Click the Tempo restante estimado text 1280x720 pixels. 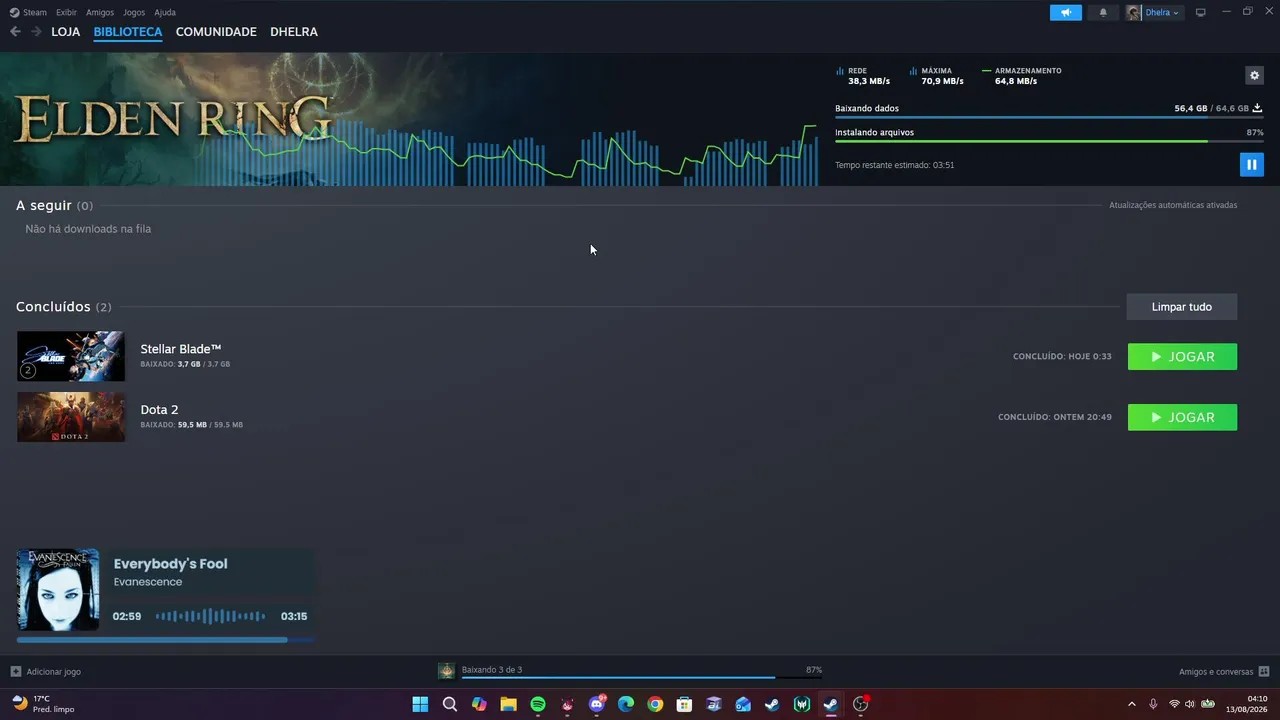895,165
